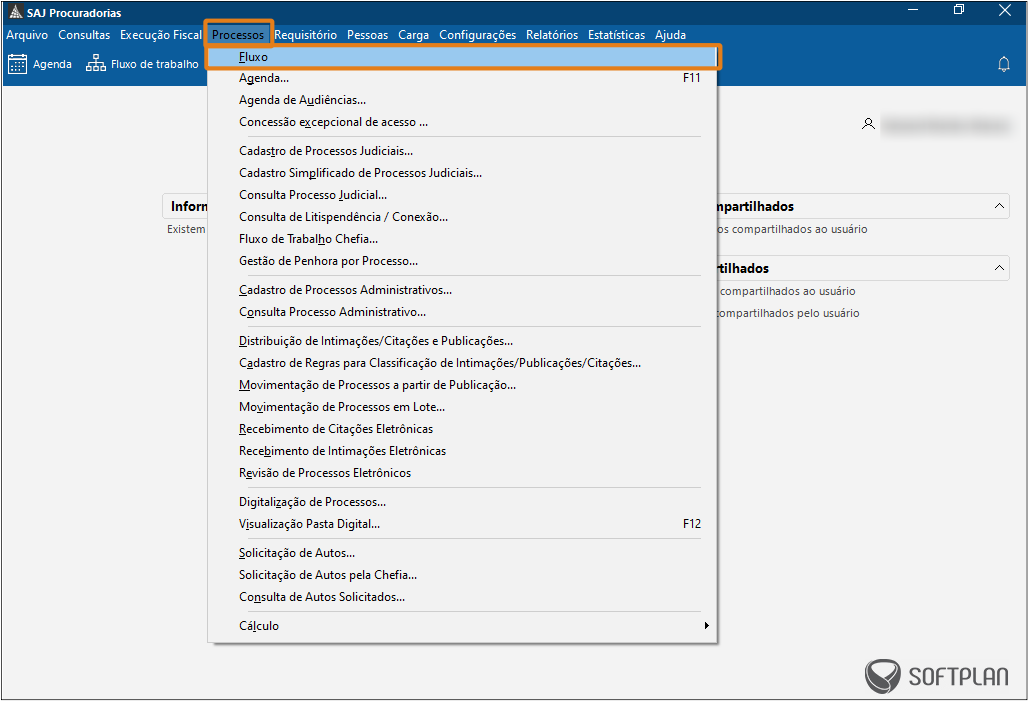
Task: Select Consulta Processo Administrativo...
Action: coord(462,312)
